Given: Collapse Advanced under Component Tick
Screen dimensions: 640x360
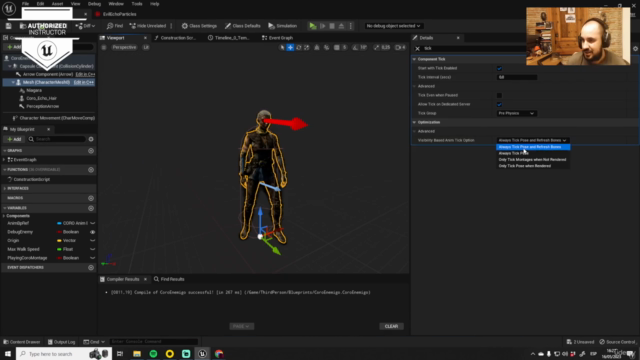Looking at the screenshot, I should (x=414, y=86).
